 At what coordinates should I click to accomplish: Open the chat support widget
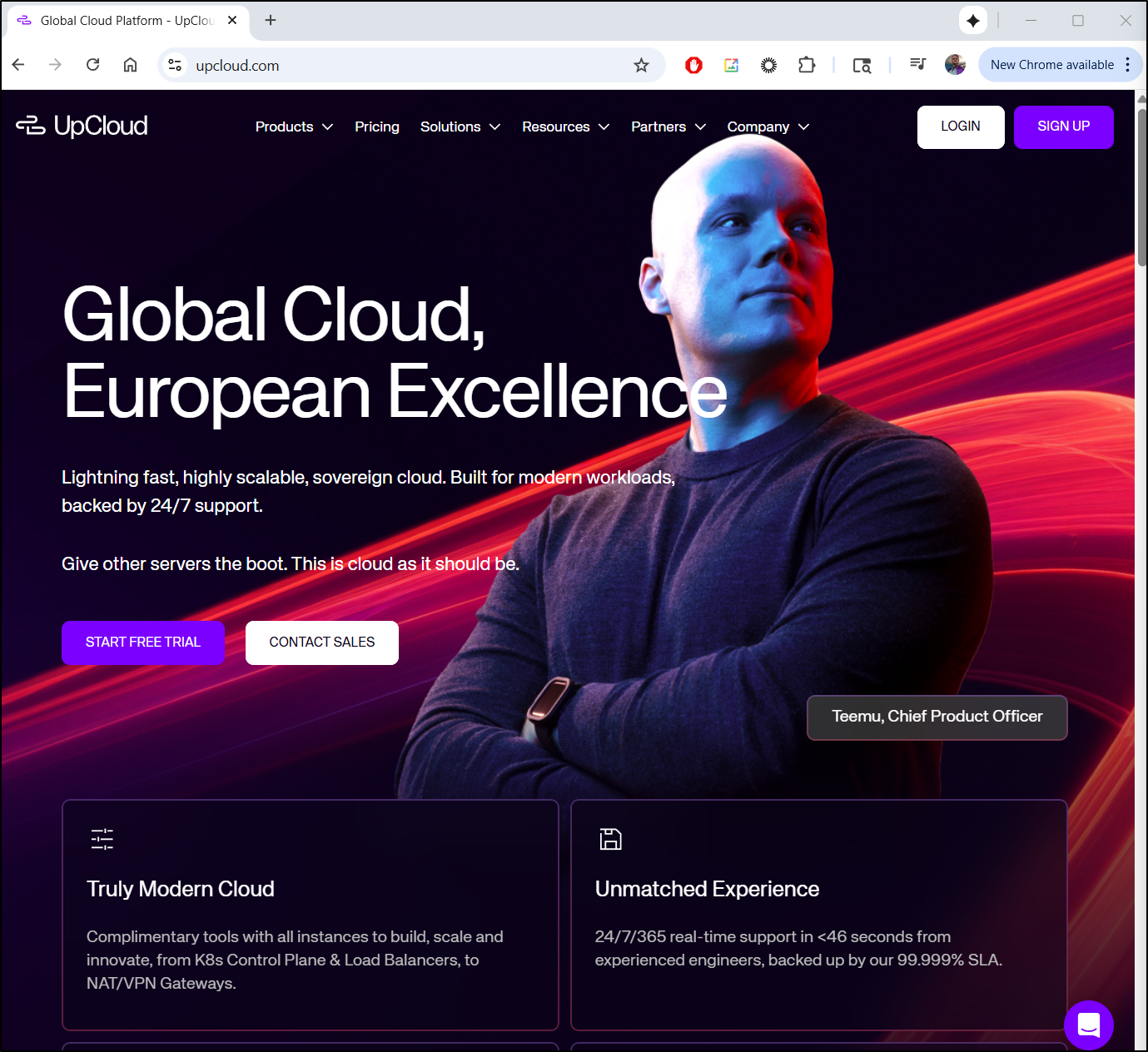click(x=1088, y=1025)
